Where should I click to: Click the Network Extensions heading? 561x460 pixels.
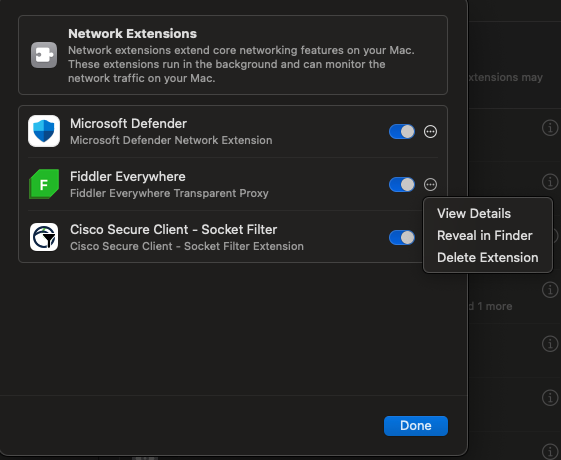pyautogui.click(x=132, y=33)
